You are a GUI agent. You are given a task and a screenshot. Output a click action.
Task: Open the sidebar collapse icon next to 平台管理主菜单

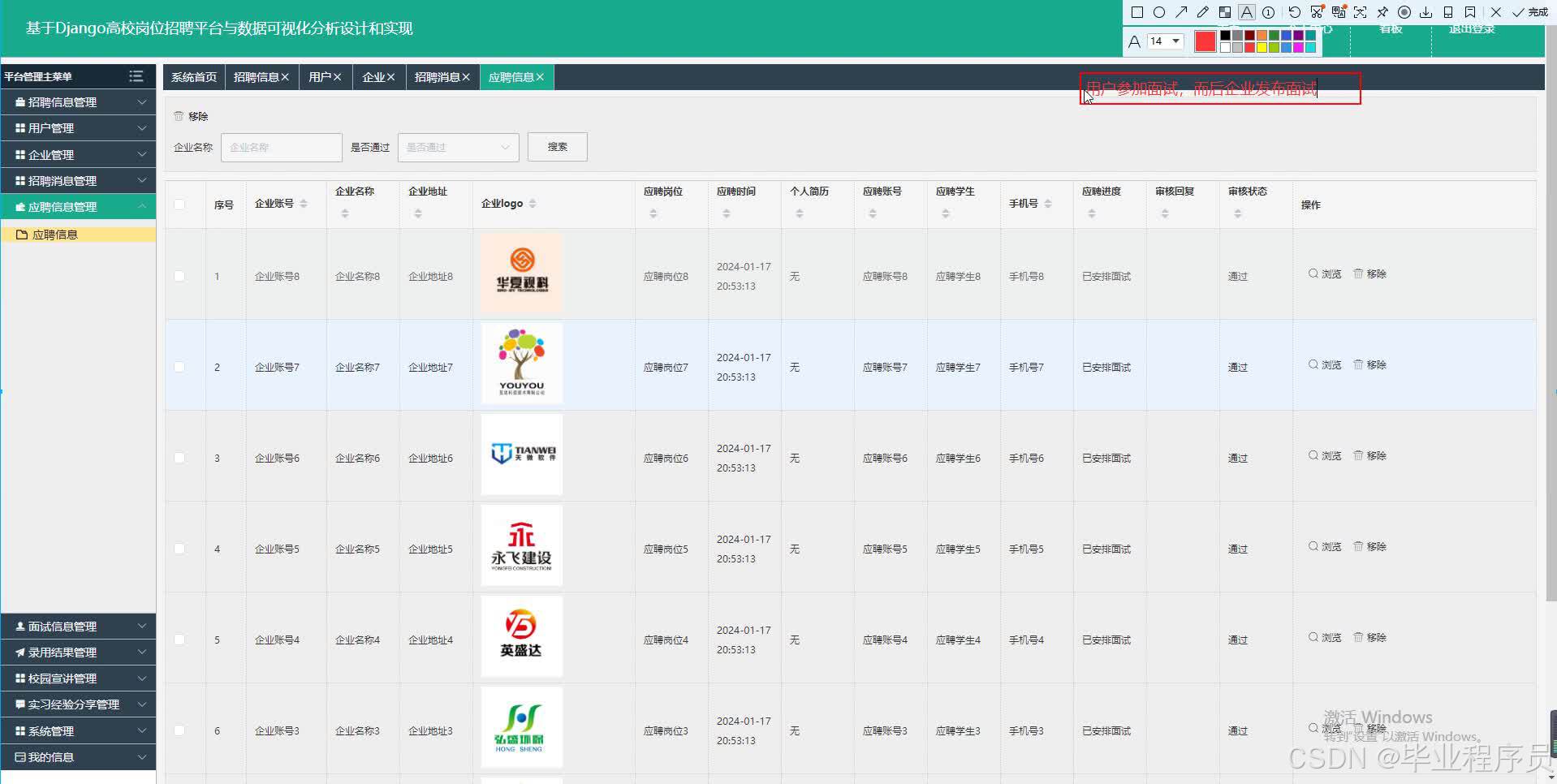136,75
